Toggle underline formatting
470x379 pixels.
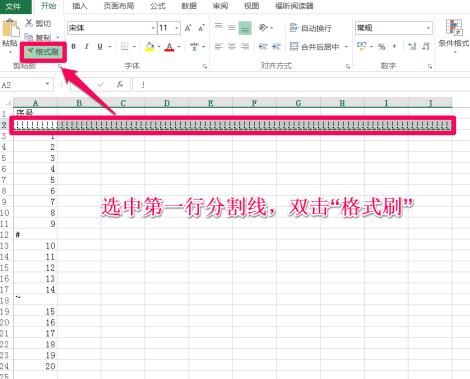(x=100, y=47)
